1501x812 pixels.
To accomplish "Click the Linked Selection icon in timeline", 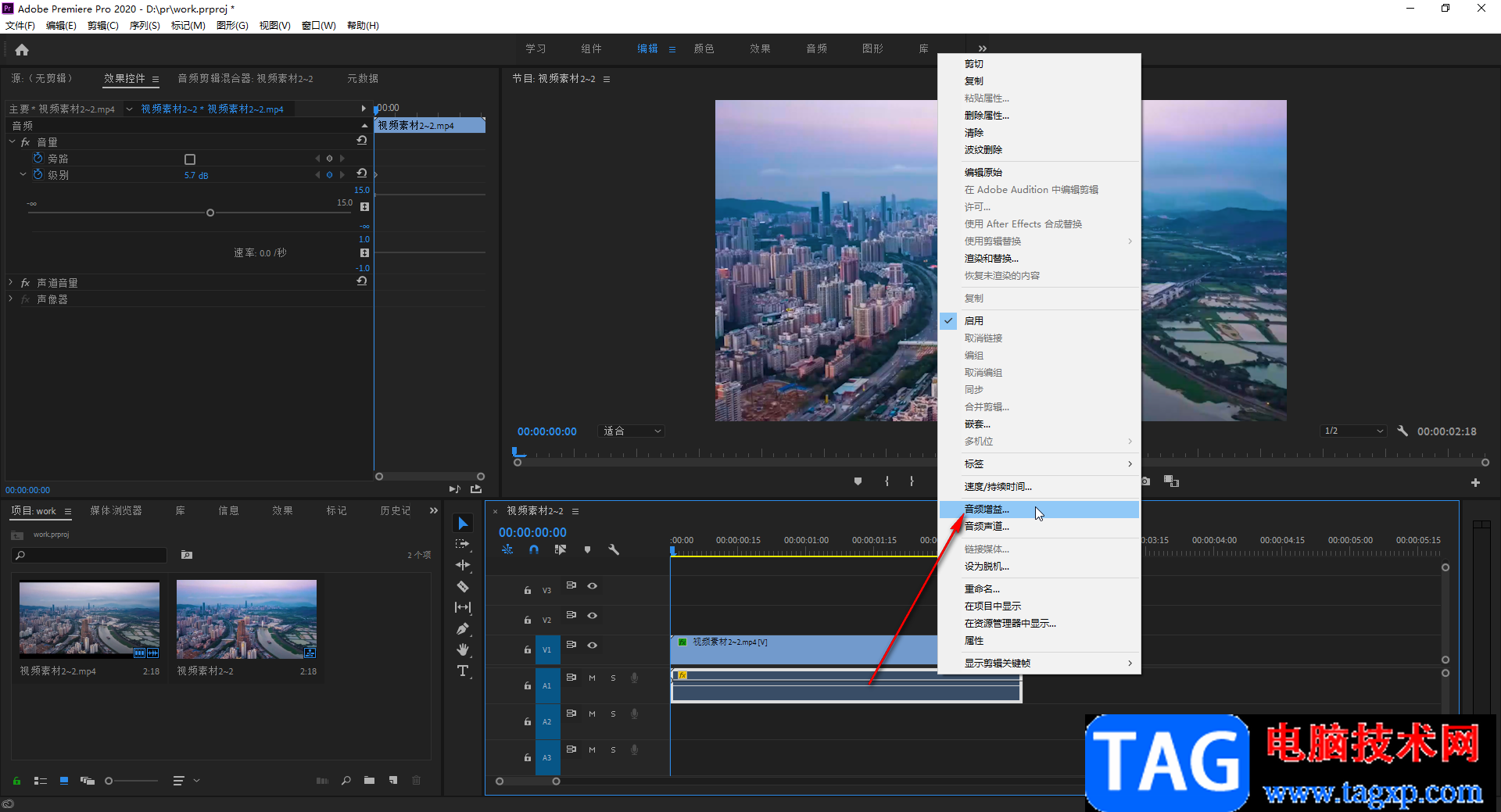I will 561,549.
